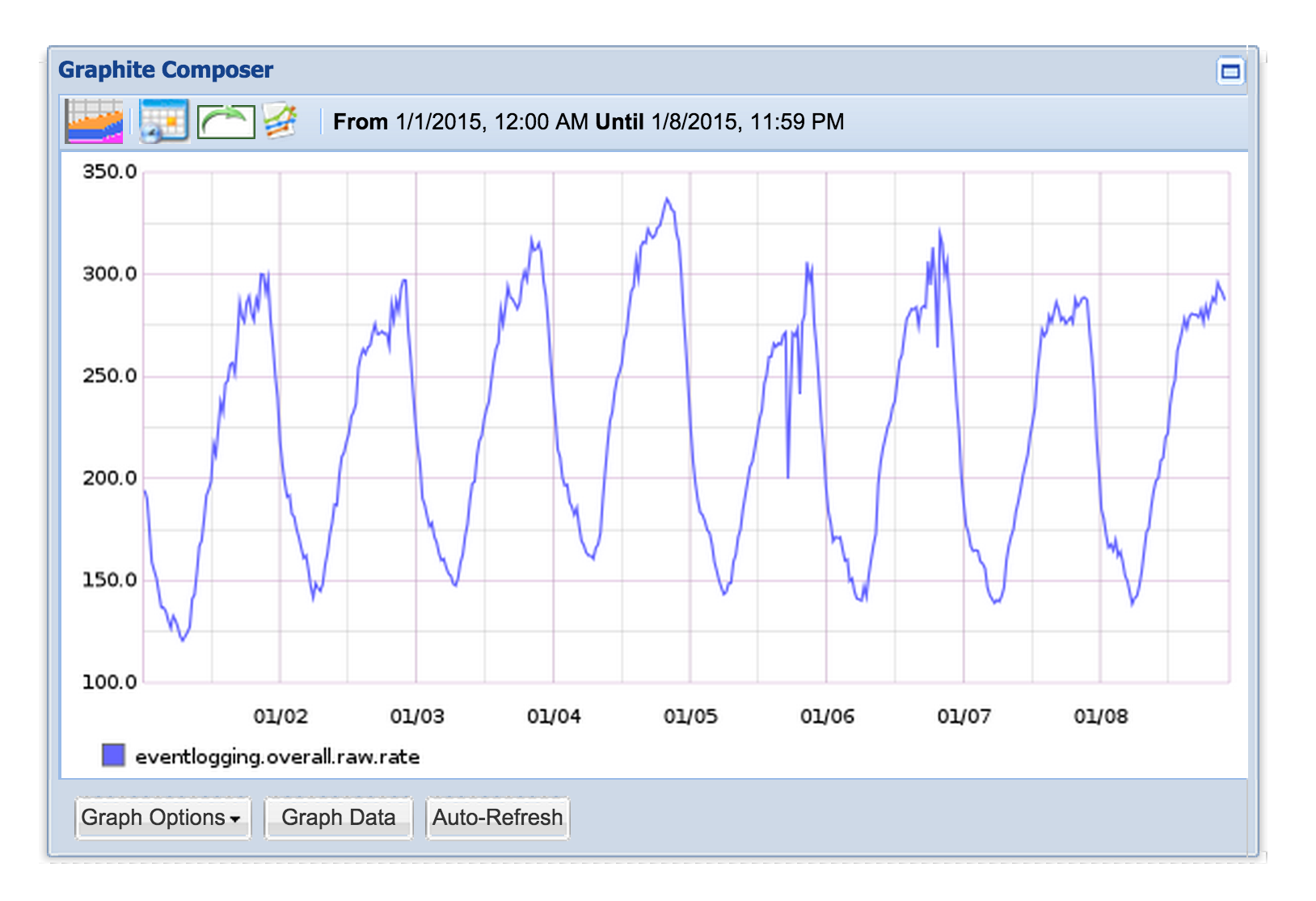Click the blue eventlogging legend color swatch

tap(114, 755)
